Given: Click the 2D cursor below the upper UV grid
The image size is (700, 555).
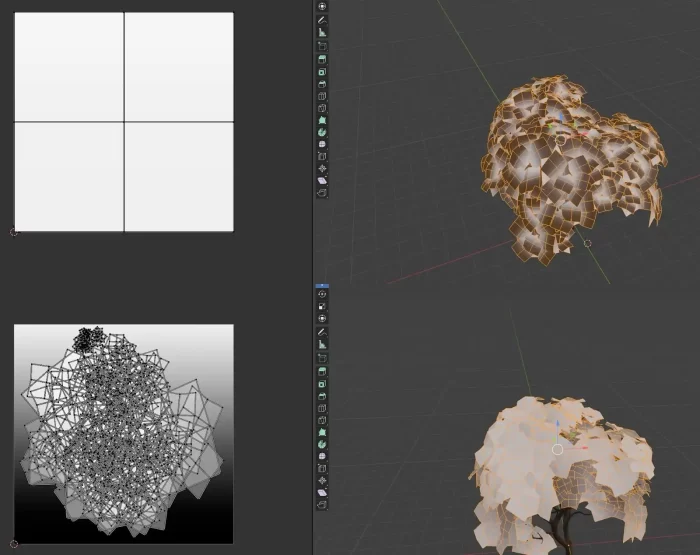Looking at the screenshot, I should tap(13, 232).
